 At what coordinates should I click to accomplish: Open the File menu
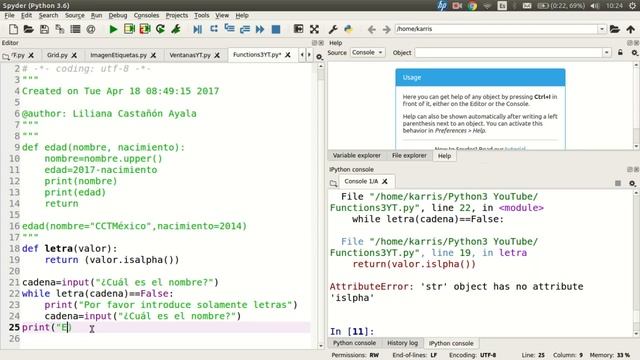[9, 16]
